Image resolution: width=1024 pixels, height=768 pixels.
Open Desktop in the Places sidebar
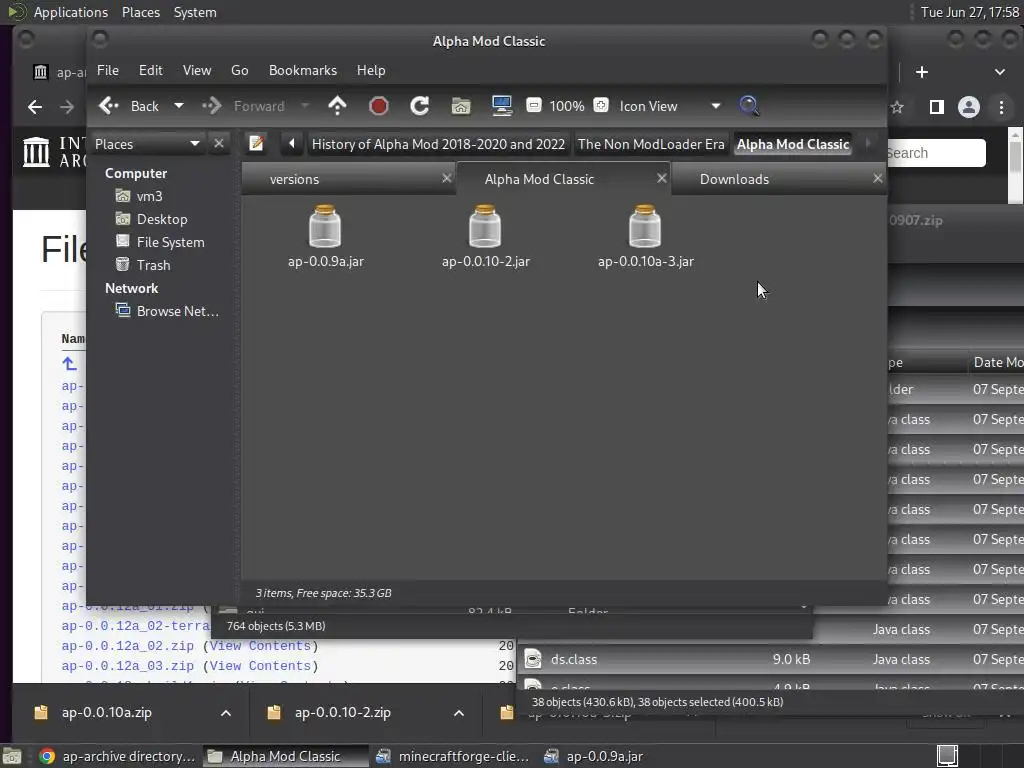(x=161, y=219)
